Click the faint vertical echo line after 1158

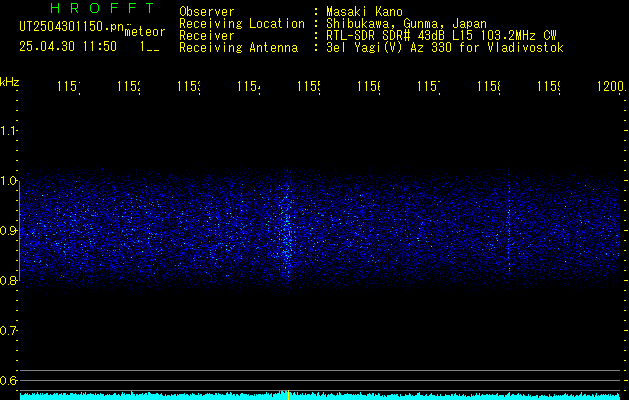(x=509, y=225)
